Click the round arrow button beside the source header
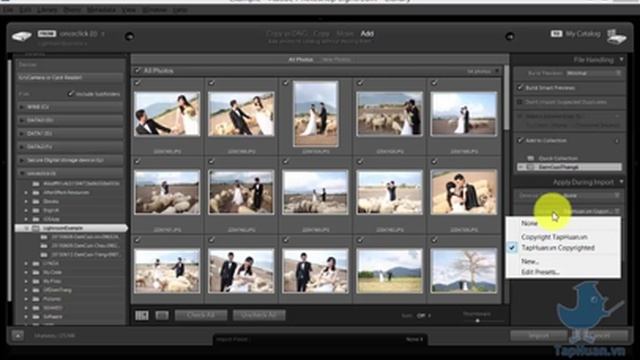Screen dimensions: 640x360 pyautogui.click(x=129, y=37)
